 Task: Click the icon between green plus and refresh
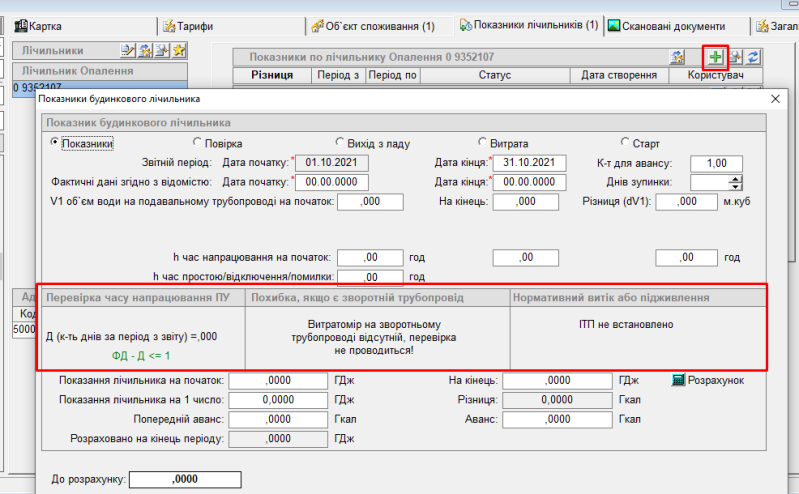click(733, 57)
